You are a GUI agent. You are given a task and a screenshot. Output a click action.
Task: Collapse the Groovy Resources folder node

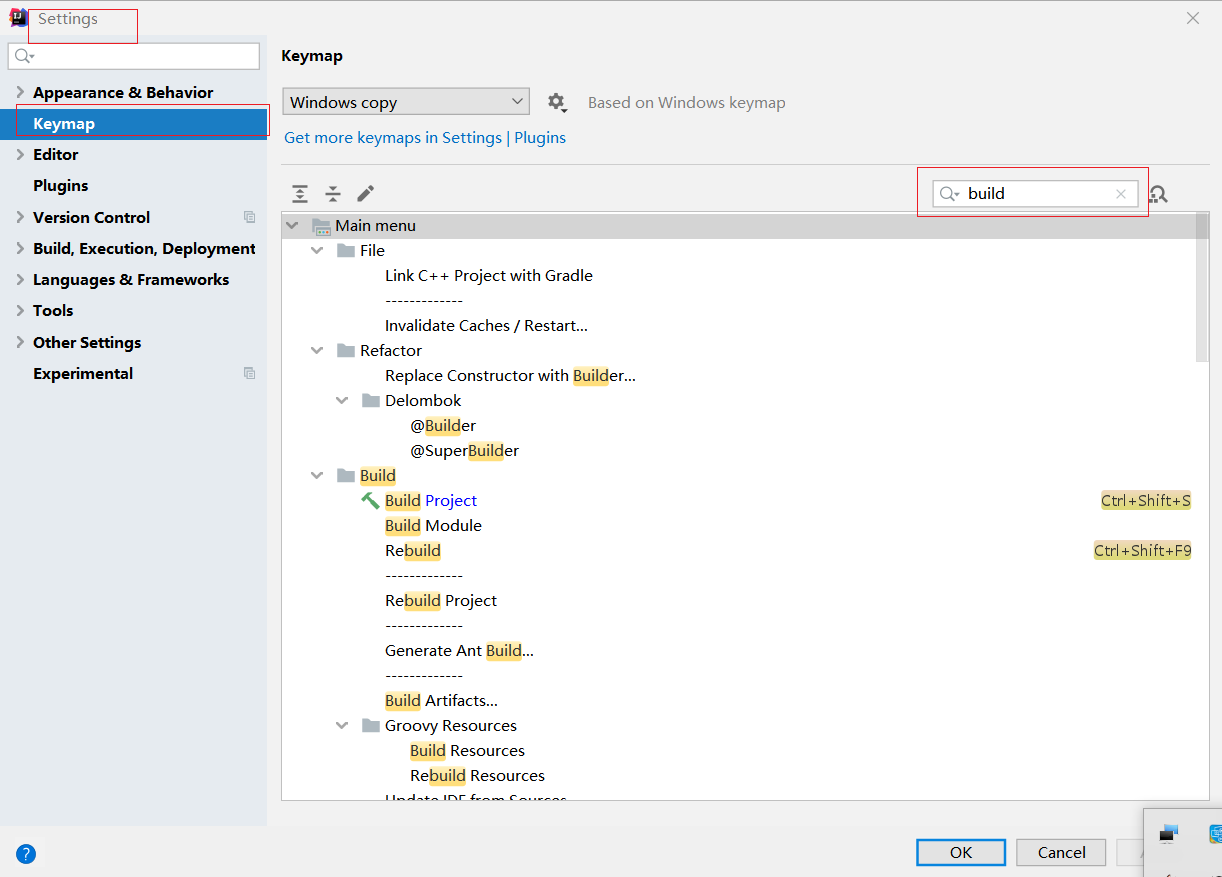342,725
